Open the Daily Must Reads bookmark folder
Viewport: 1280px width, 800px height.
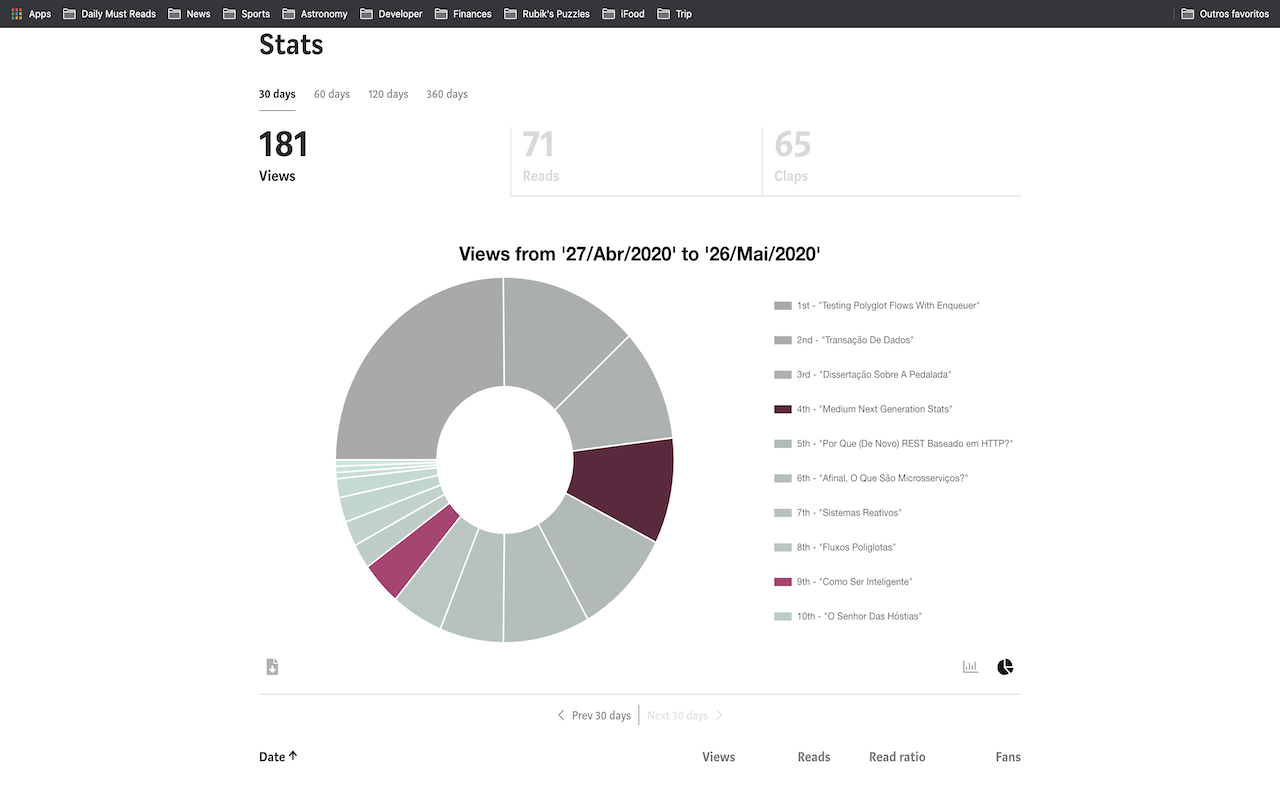pyautogui.click(x=109, y=14)
